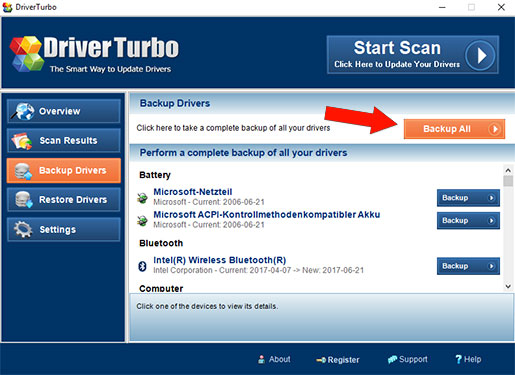Viewport: 515px width, 375px height.
Task: Click the Bluetooth category heading
Action: pos(161,243)
